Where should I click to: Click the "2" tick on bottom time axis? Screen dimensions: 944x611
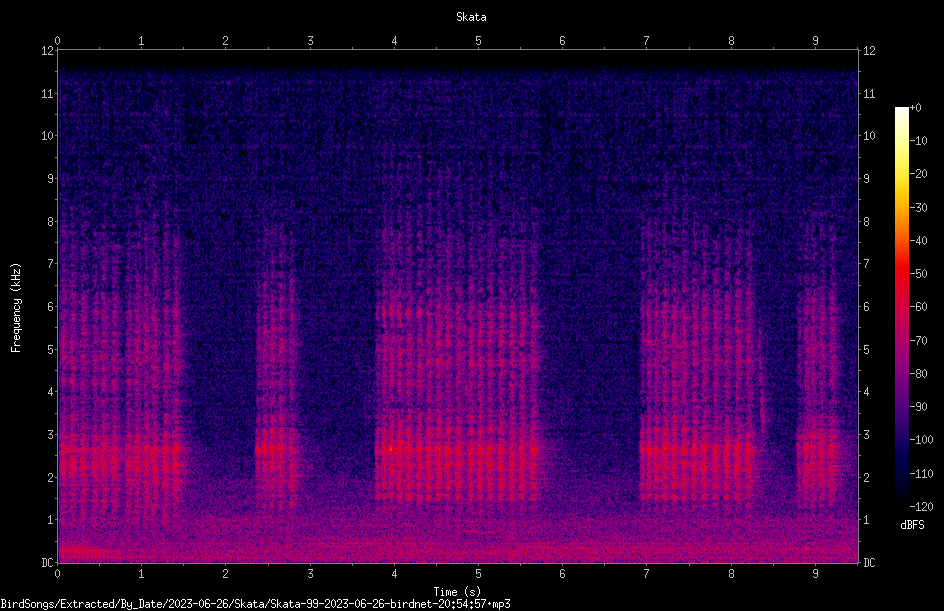coord(225,574)
